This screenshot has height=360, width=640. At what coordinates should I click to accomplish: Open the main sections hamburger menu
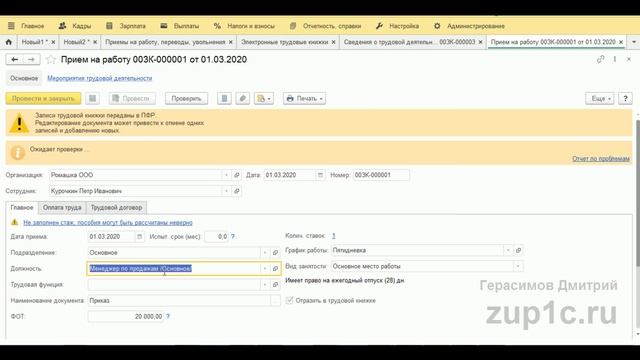11,26
